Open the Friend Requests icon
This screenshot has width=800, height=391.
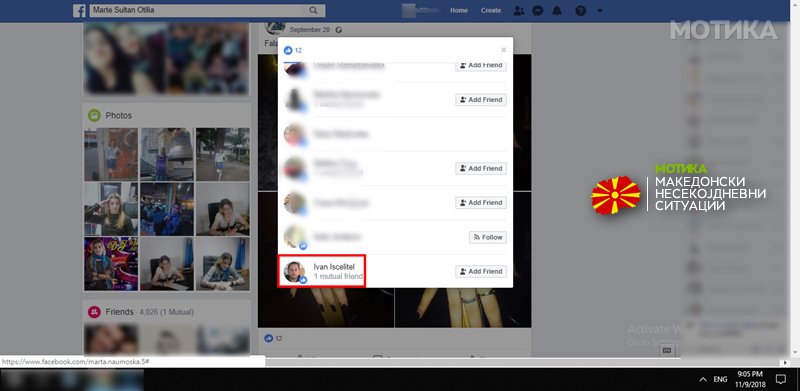[x=519, y=11]
